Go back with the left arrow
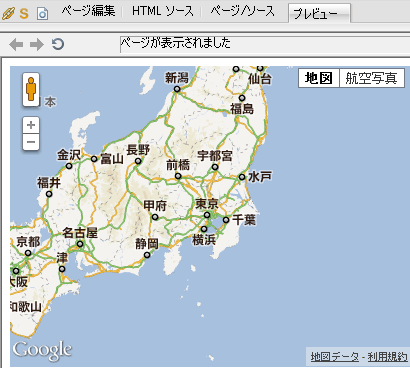410x368 pixels. [x=16, y=44]
